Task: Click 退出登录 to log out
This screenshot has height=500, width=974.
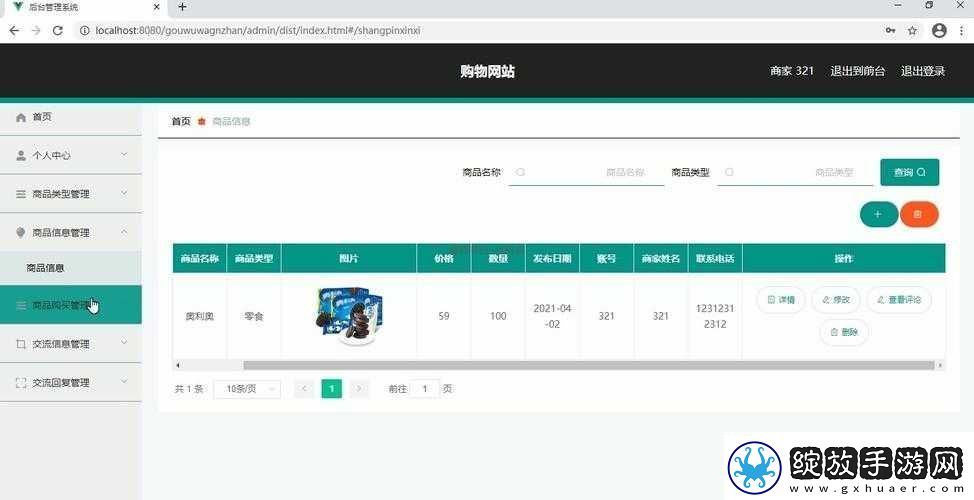Action: click(923, 71)
